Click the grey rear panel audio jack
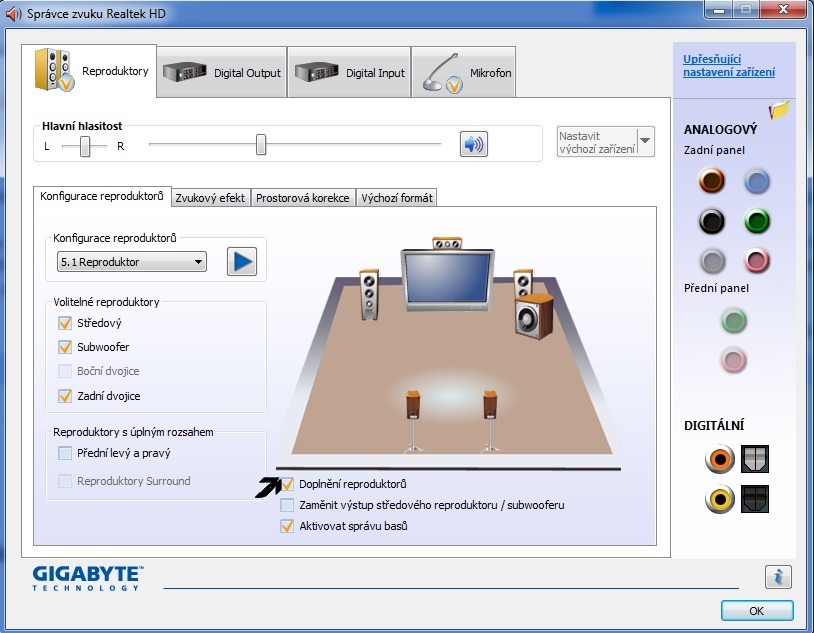Viewport: 814px width, 633px height. [x=712, y=261]
